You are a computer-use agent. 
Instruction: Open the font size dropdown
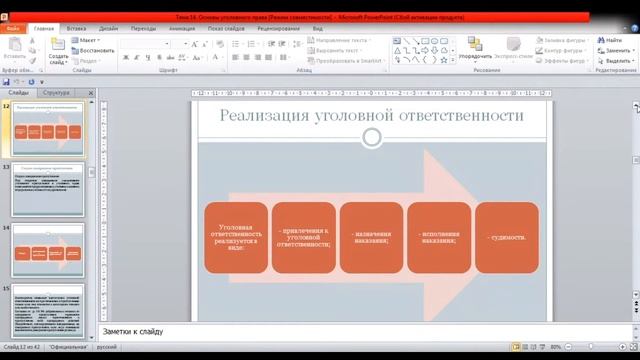coord(186,44)
